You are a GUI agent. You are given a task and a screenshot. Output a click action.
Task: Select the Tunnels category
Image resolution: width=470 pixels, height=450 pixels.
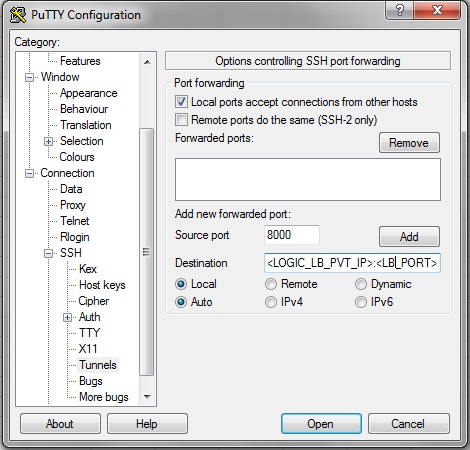pos(98,365)
